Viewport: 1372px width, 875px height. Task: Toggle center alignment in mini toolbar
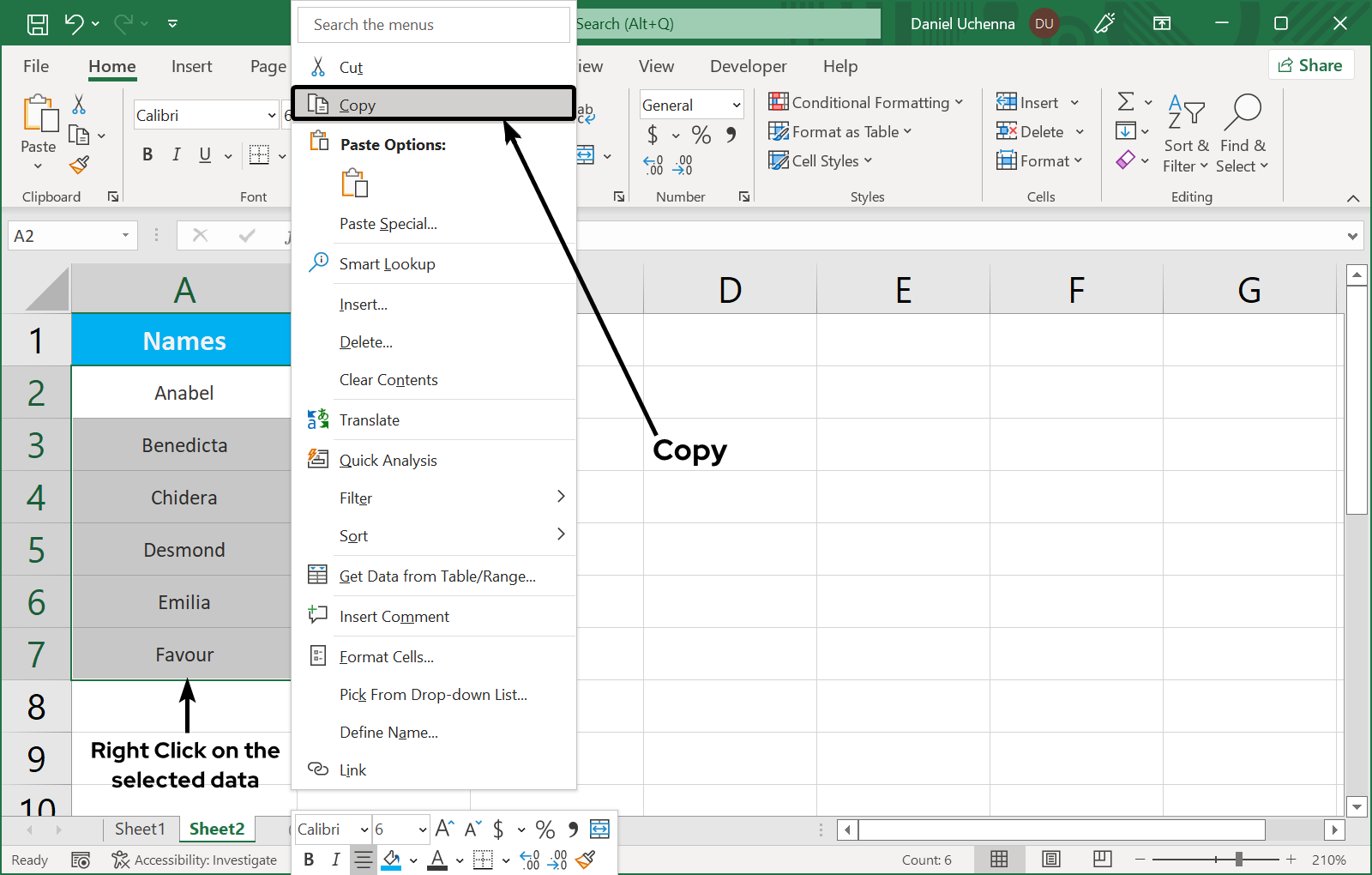tap(364, 860)
